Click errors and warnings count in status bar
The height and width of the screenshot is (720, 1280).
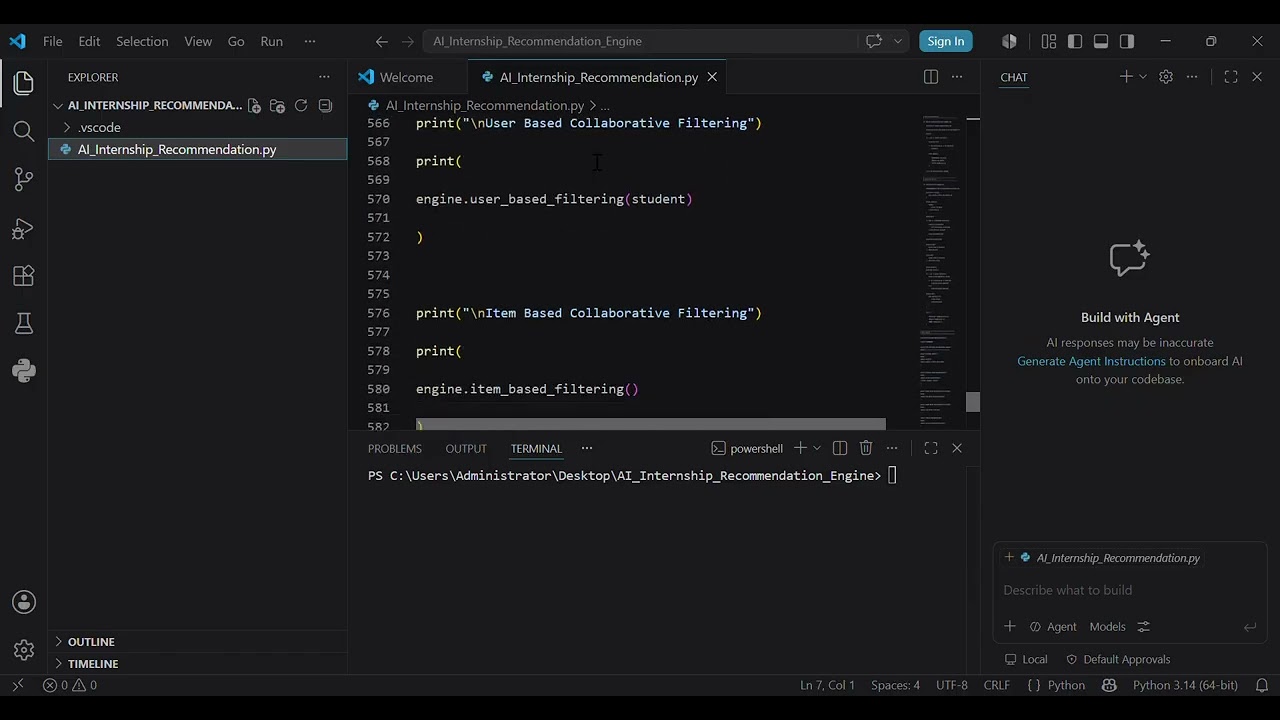[70, 685]
